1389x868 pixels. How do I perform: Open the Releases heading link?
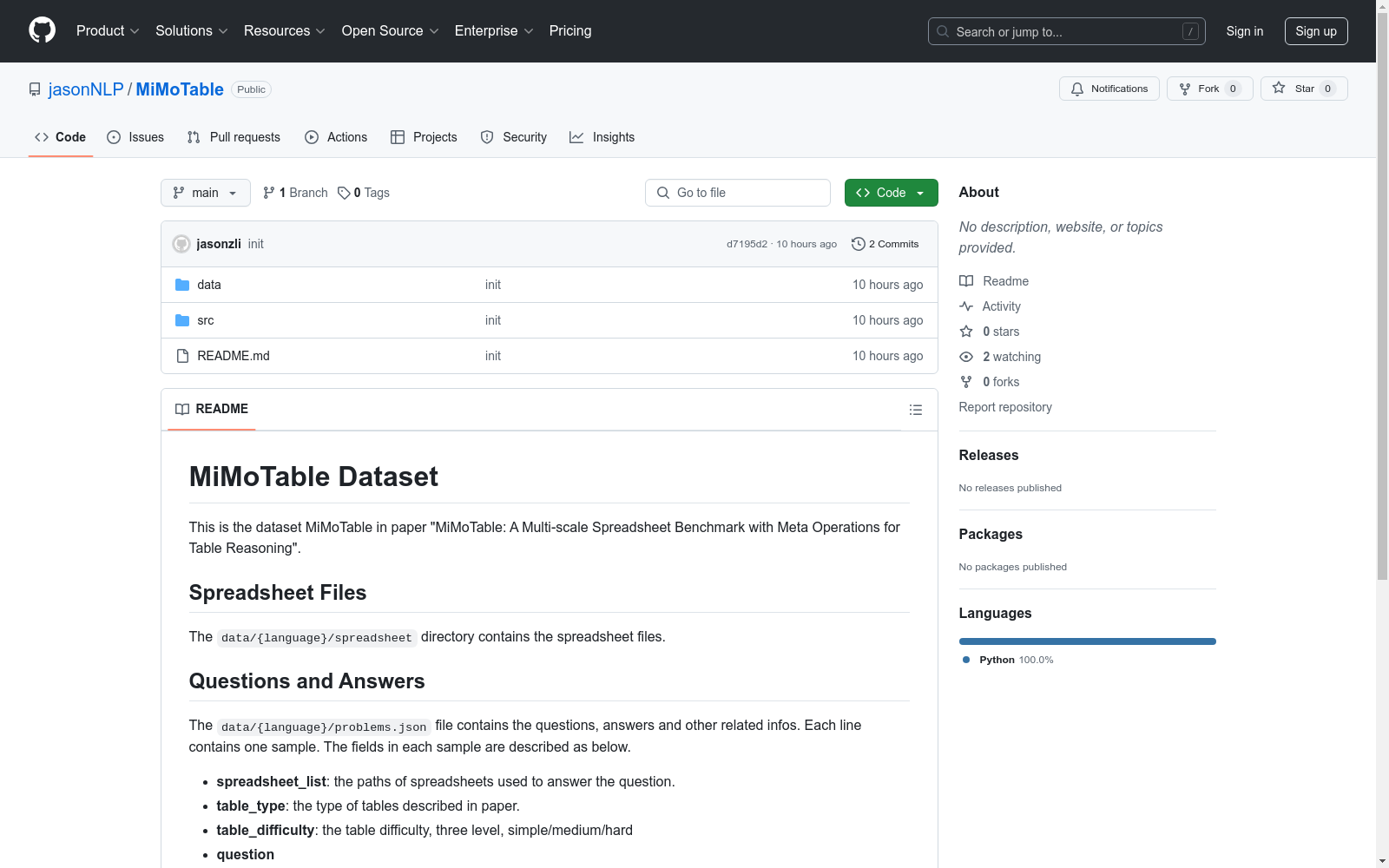tap(989, 455)
